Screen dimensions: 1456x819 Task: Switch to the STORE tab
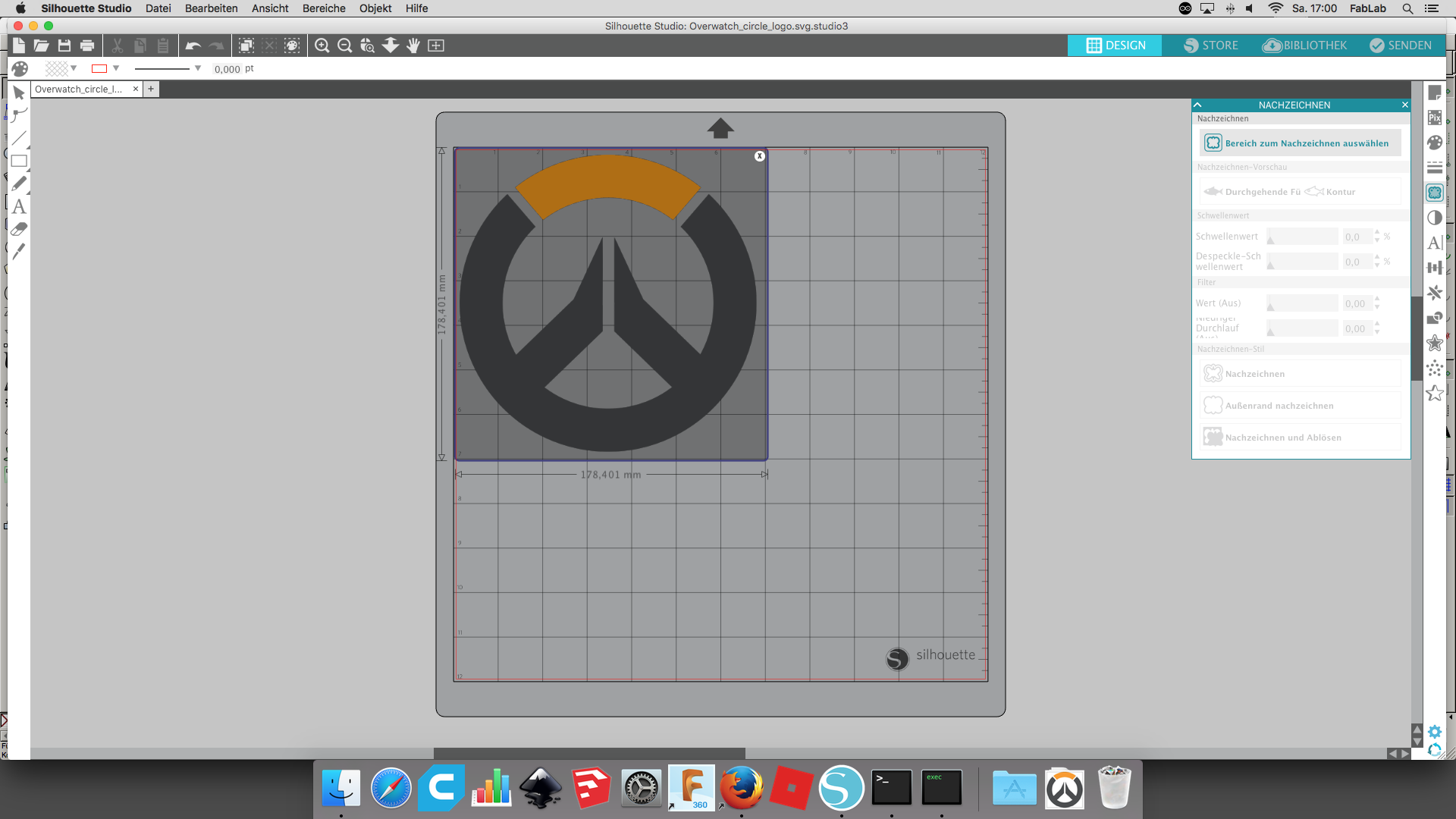click(1210, 45)
